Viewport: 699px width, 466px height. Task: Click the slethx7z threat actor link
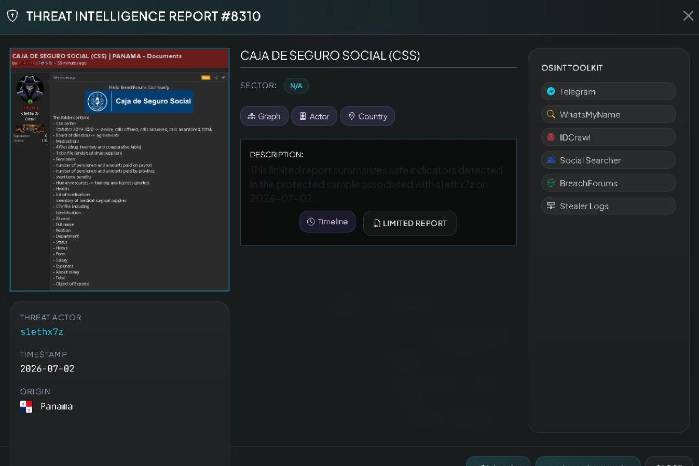(x=42, y=332)
